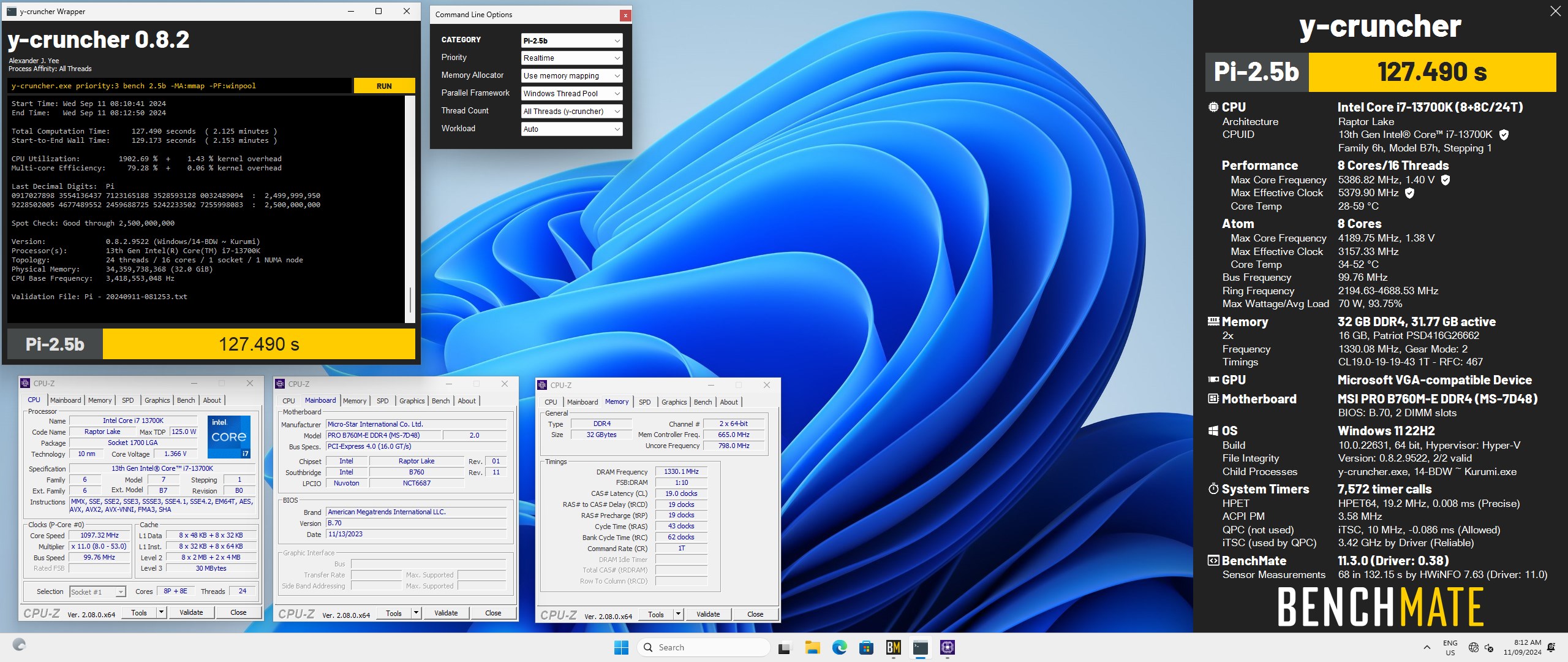The image size is (1568, 662).
Task: Close the BenchMate result panel with X
Action: point(1555,11)
